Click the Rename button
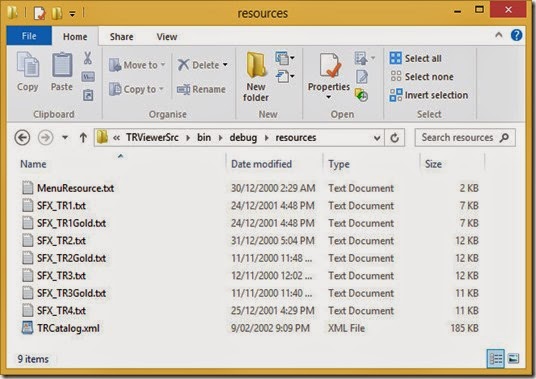The image size is (536, 379). 201,89
